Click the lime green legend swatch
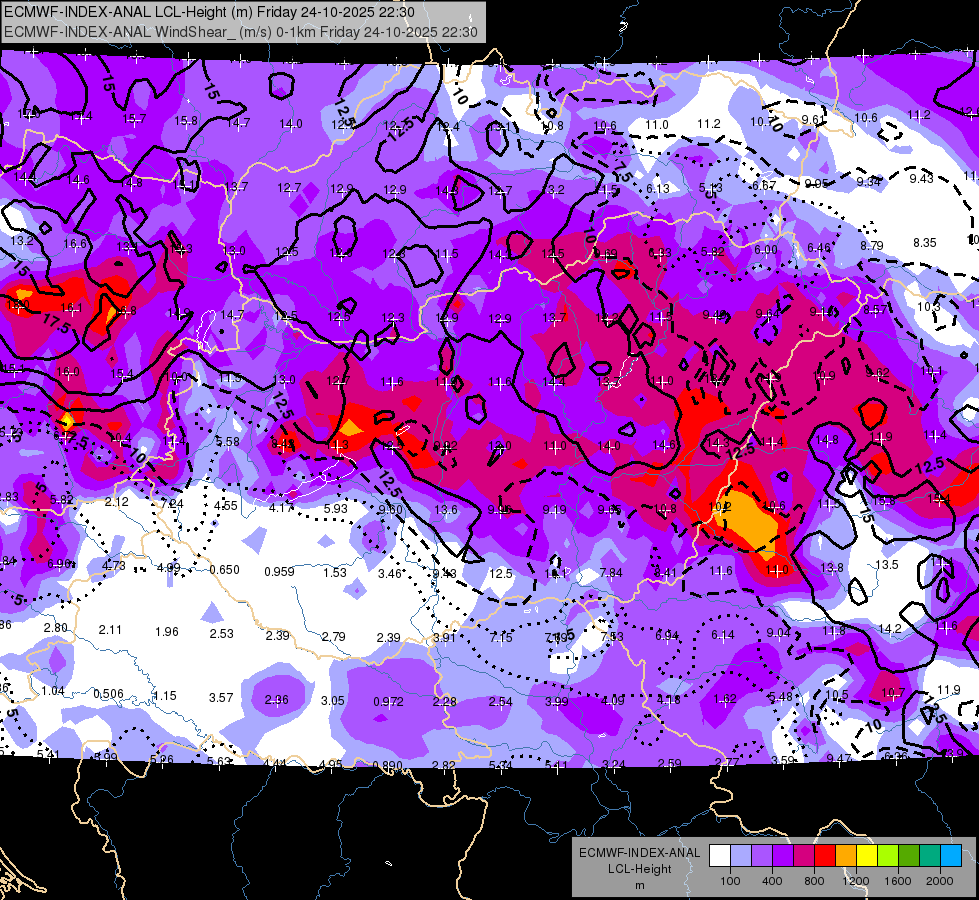The width and height of the screenshot is (979, 900). [888, 856]
